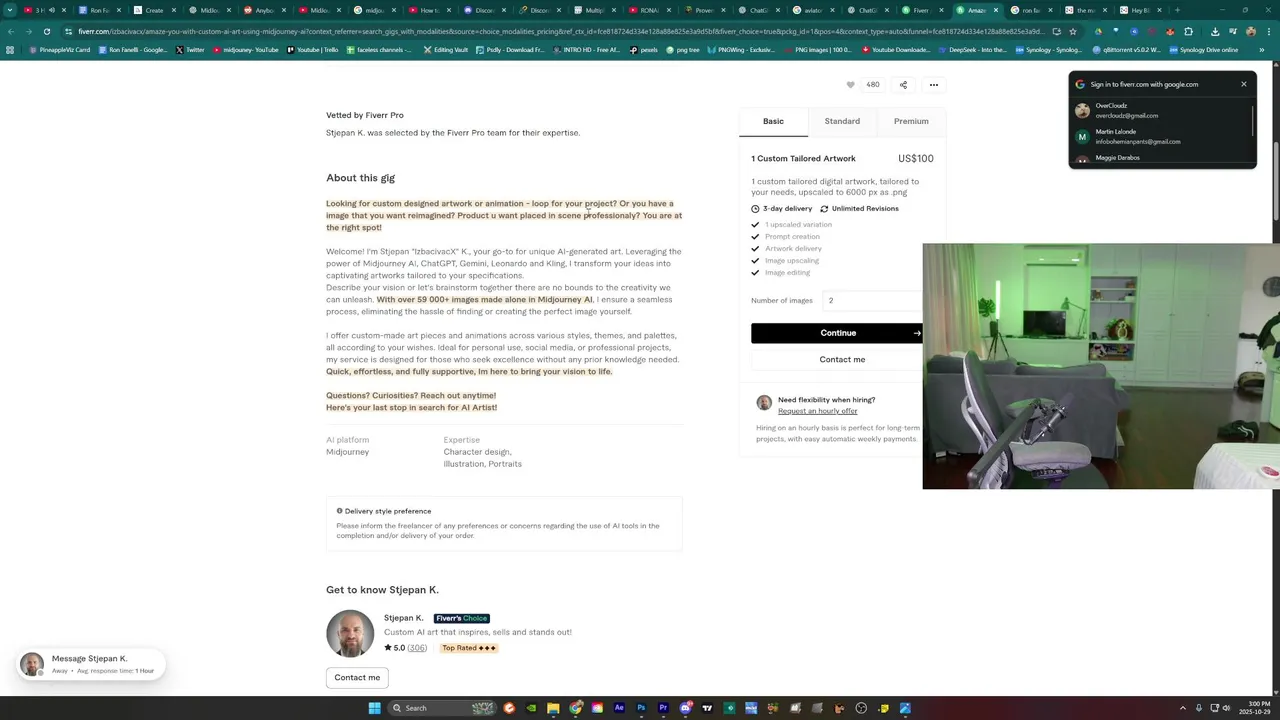1280x720 pixels.
Task: Open the Chrome extensions puzzle icon
Action: pyautogui.click(x=1188, y=31)
